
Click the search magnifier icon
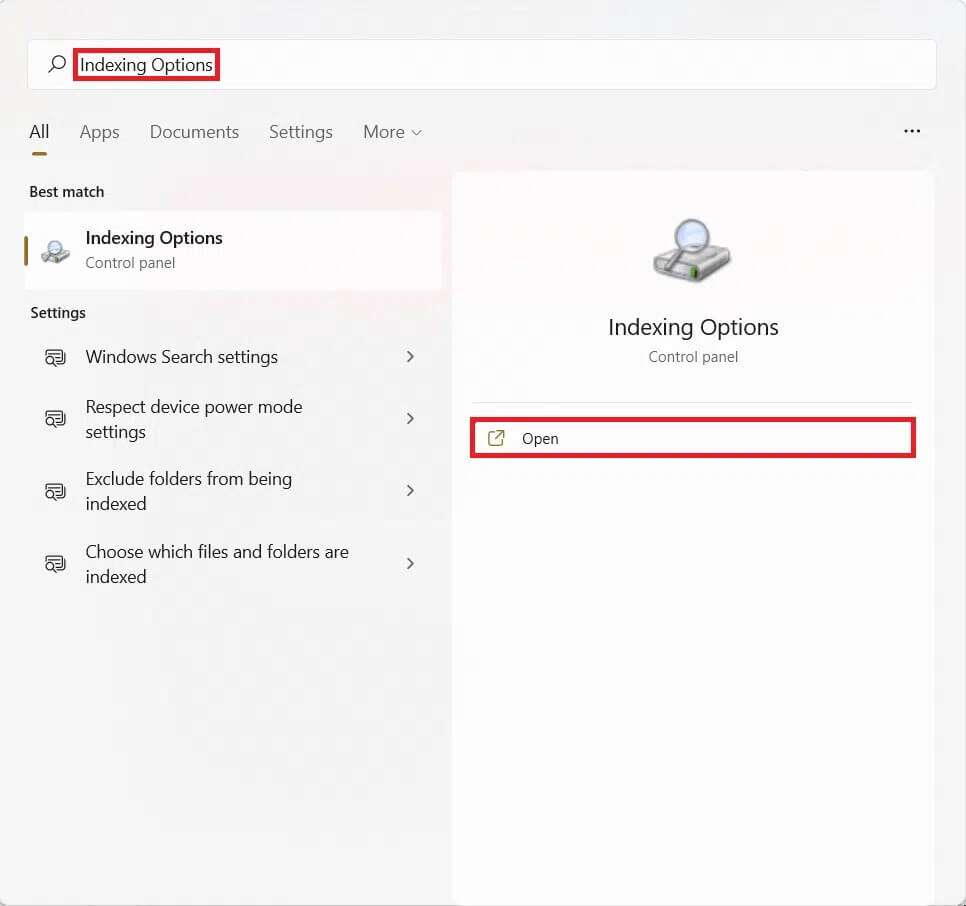[57, 64]
